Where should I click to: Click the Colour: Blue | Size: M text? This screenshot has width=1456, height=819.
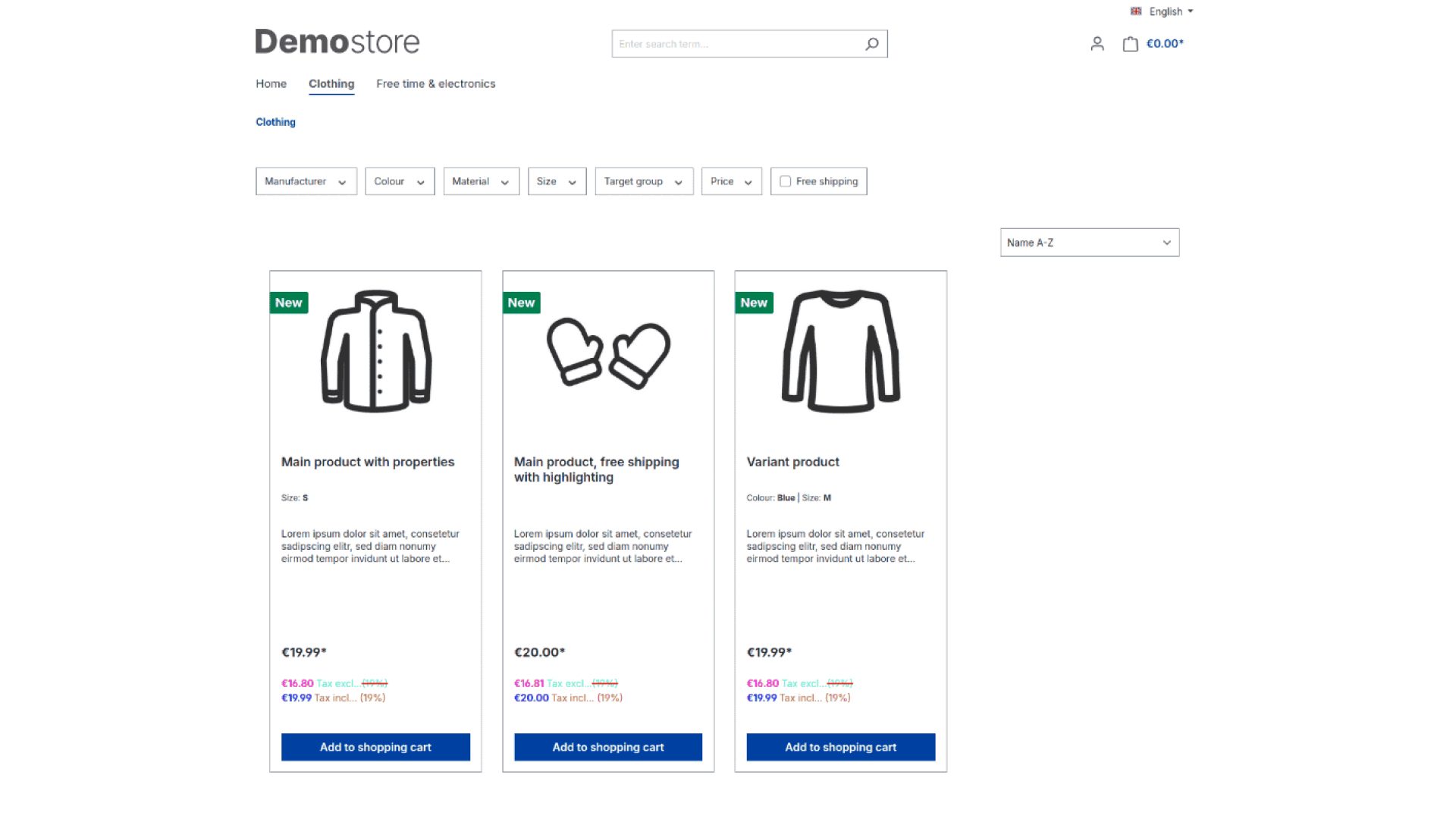789,498
